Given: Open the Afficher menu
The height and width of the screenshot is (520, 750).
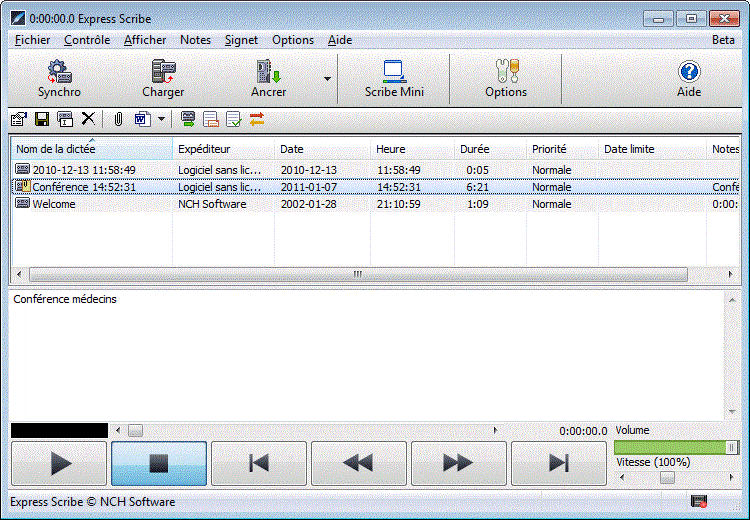Looking at the screenshot, I should [x=145, y=40].
